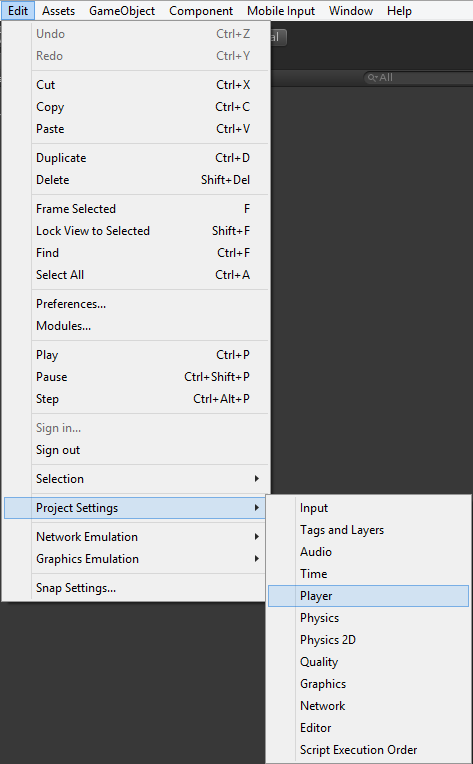Select Input from Project Settings submenu
The image size is (473, 764).
(368, 508)
